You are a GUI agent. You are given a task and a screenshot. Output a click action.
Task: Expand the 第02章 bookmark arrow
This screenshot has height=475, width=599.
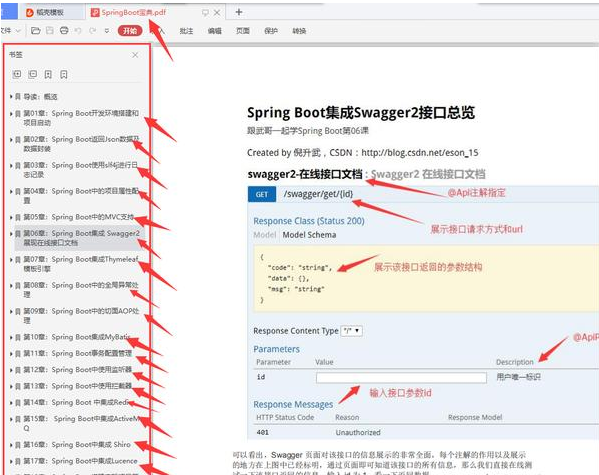pos(11,139)
